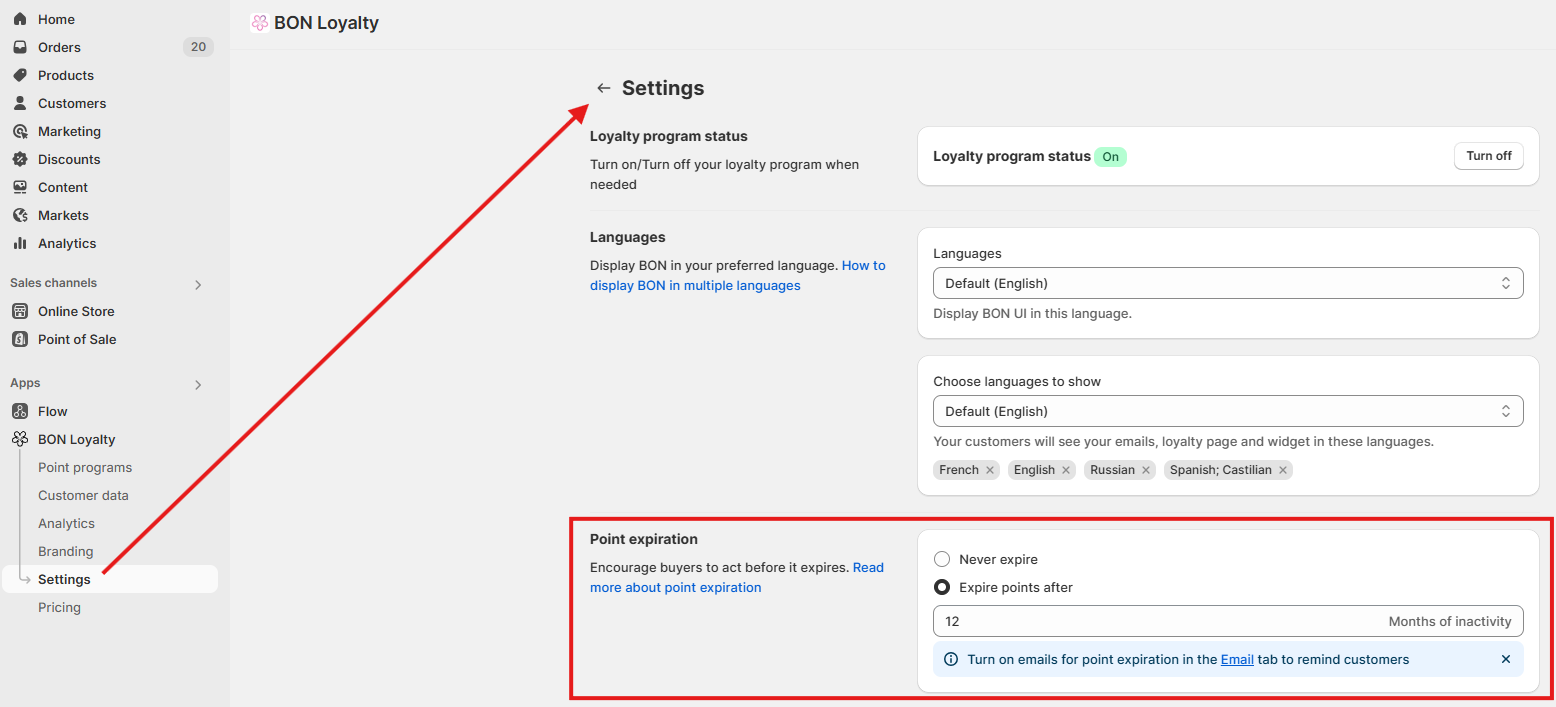Follow the Email tab link
1556x707 pixels.
click(1237, 659)
